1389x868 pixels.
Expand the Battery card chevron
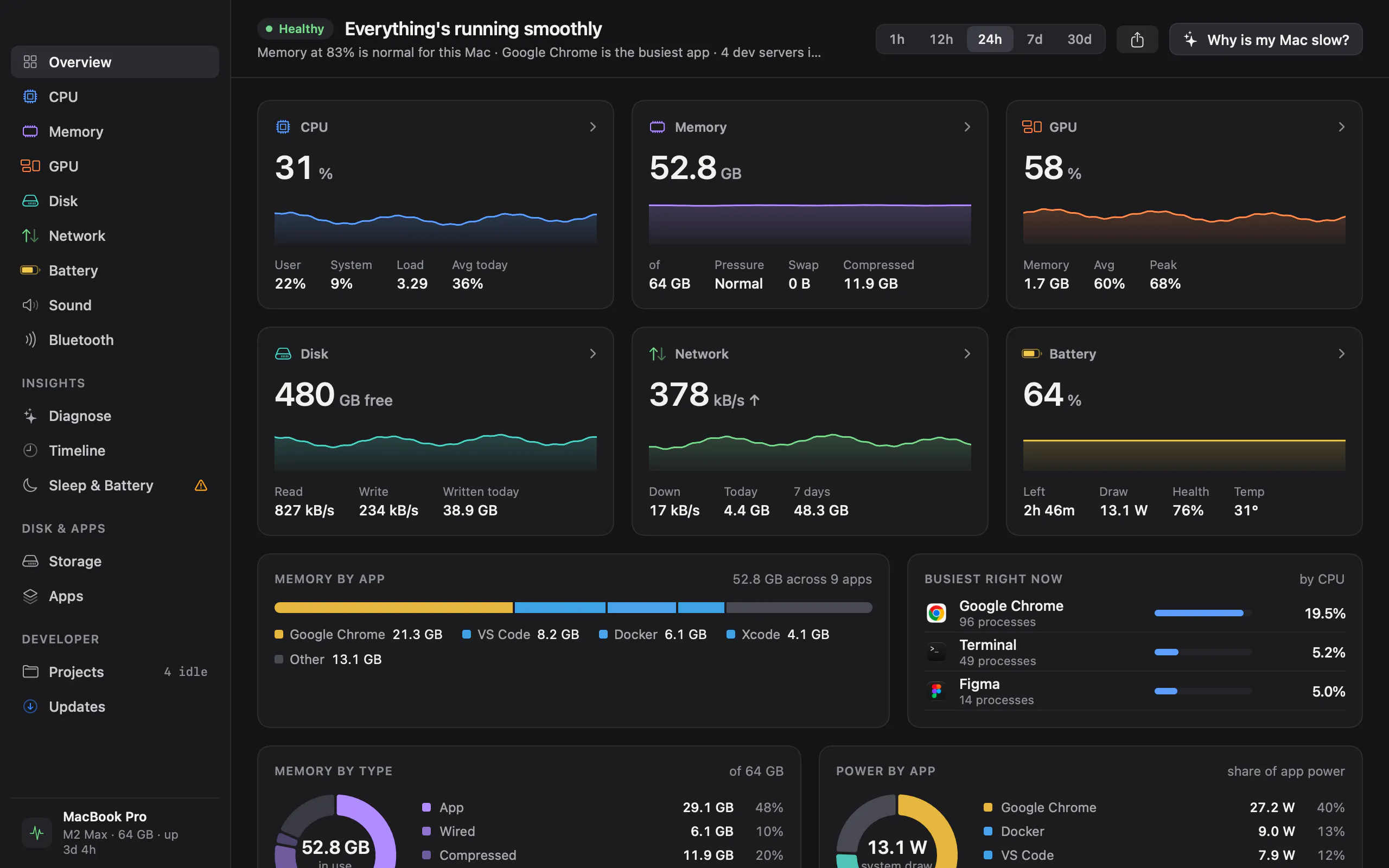coord(1341,354)
